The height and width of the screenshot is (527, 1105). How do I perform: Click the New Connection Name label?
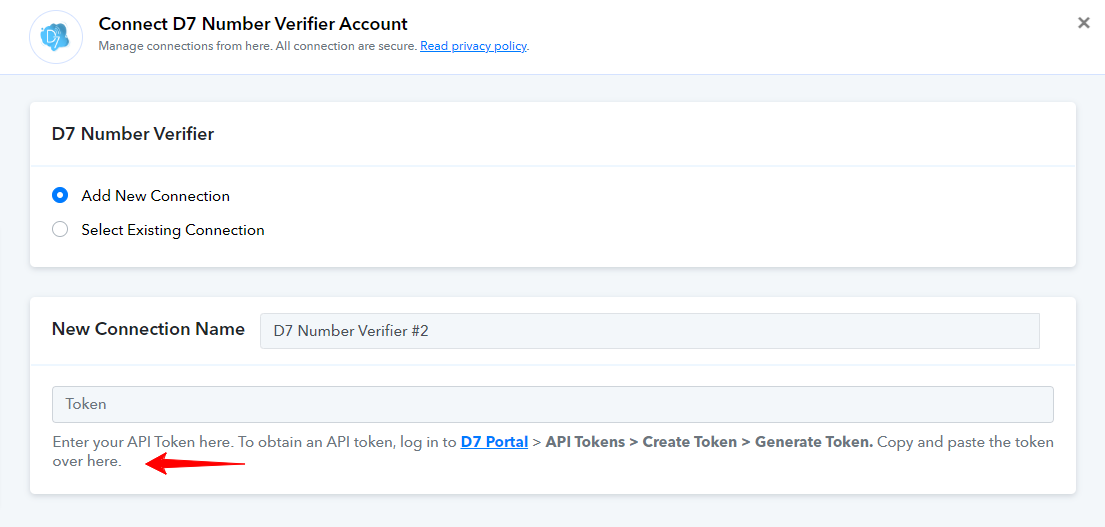(149, 329)
